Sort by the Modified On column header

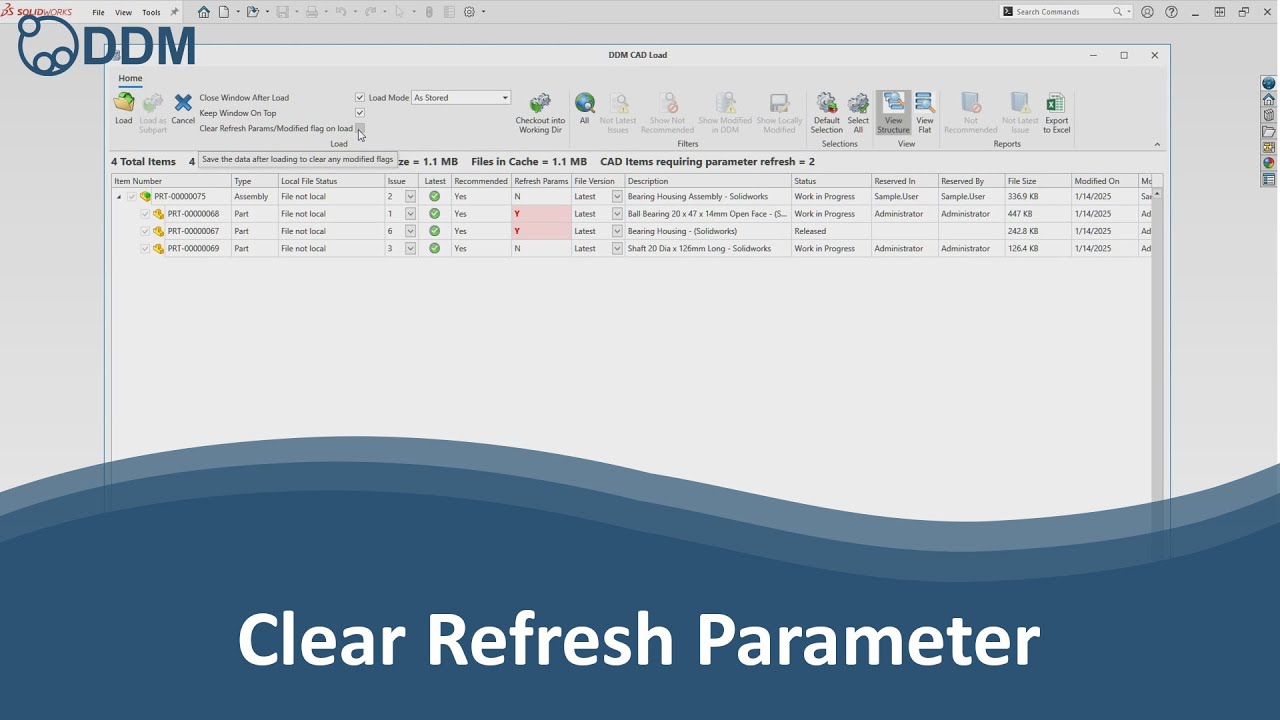tap(1105, 181)
